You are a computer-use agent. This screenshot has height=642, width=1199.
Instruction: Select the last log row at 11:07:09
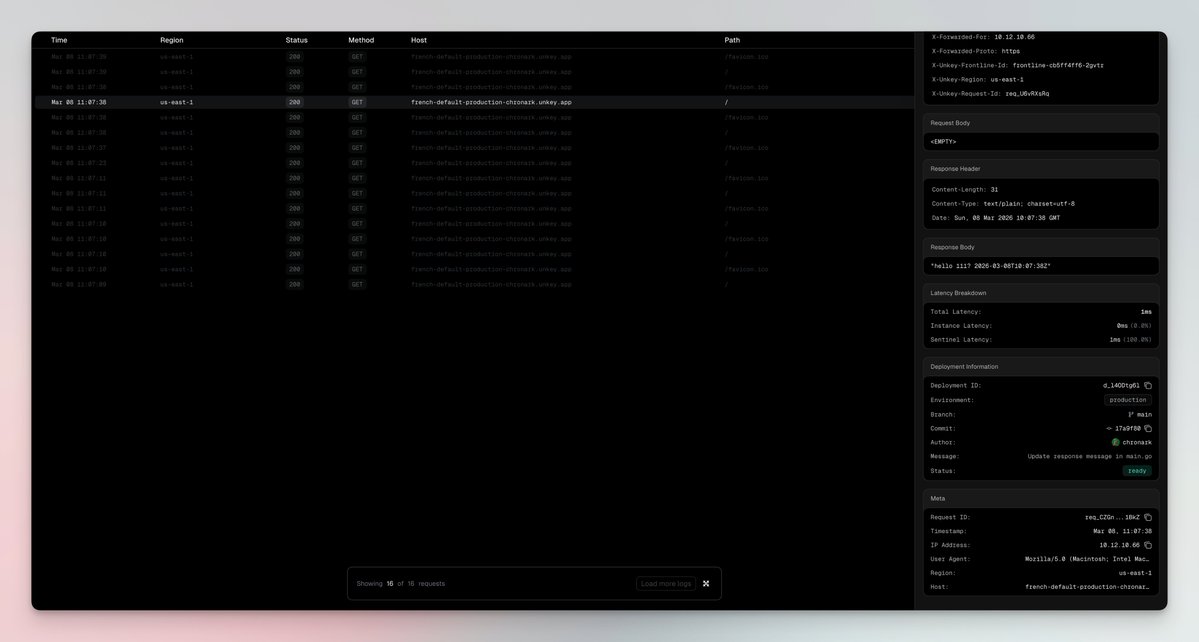tap(474, 284)
